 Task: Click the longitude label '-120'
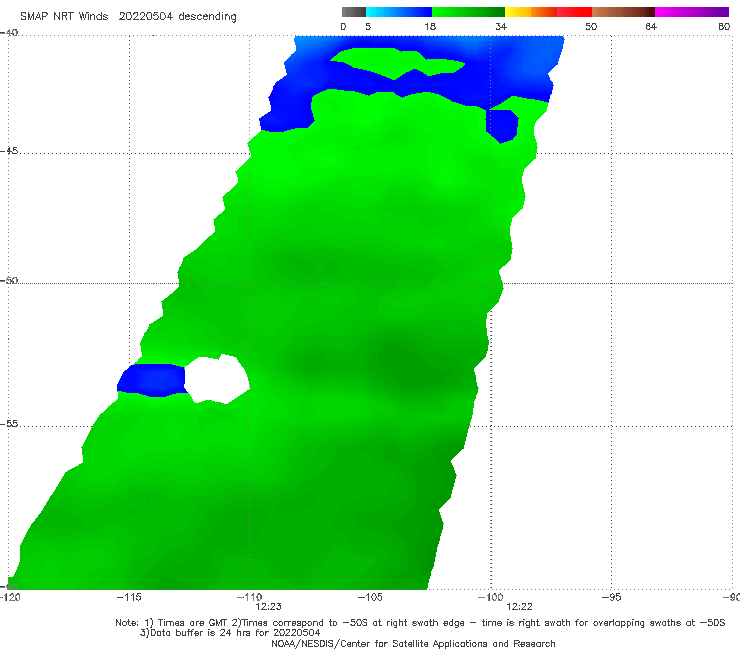point(10,597)
